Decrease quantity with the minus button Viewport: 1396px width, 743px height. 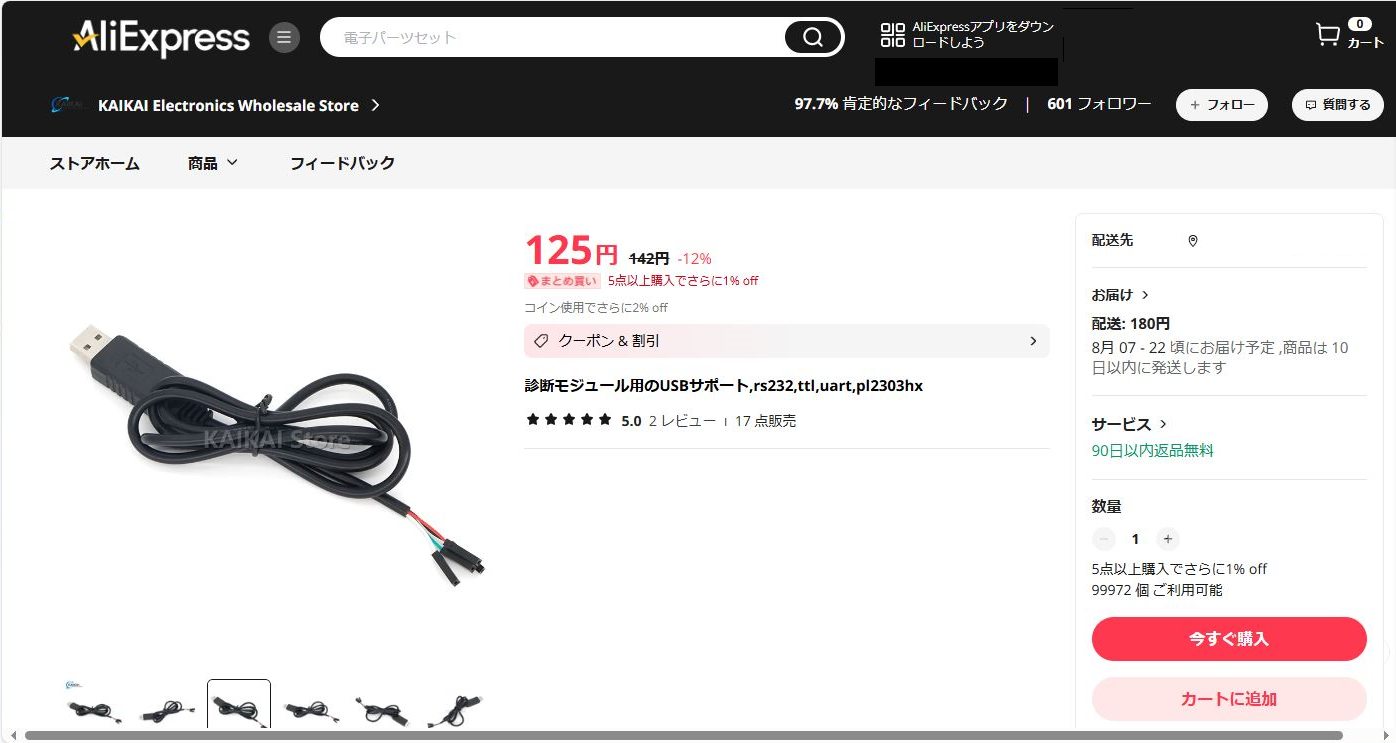click(1104, 539)
